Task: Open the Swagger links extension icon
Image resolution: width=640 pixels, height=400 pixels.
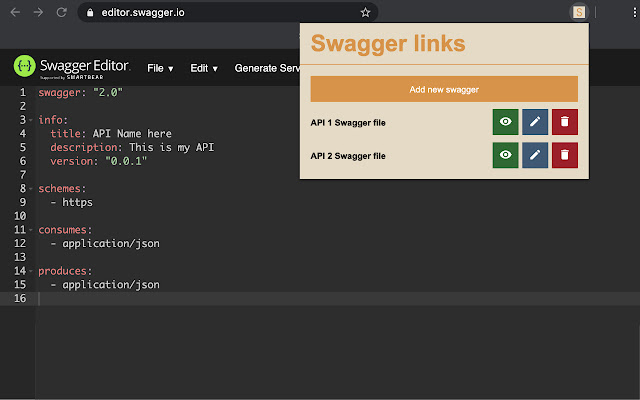Action: click(579, 12)
